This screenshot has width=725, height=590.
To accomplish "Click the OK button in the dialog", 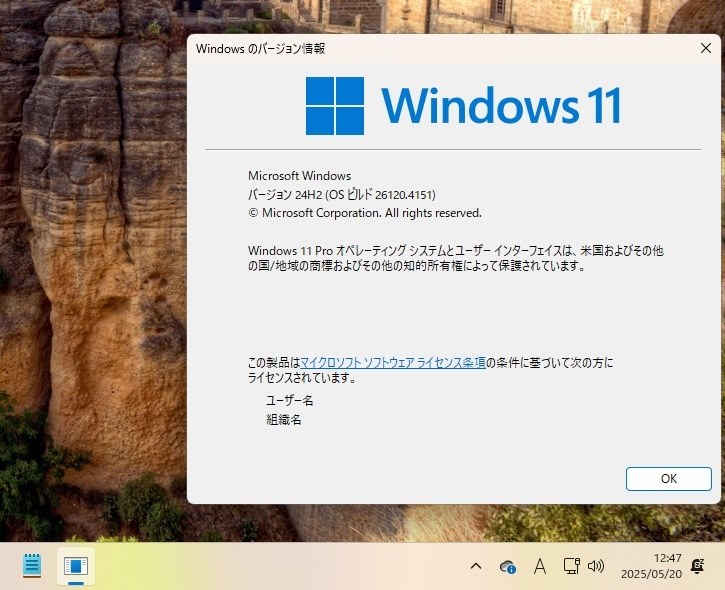I will pyautogui.click(x=669, y=479).
